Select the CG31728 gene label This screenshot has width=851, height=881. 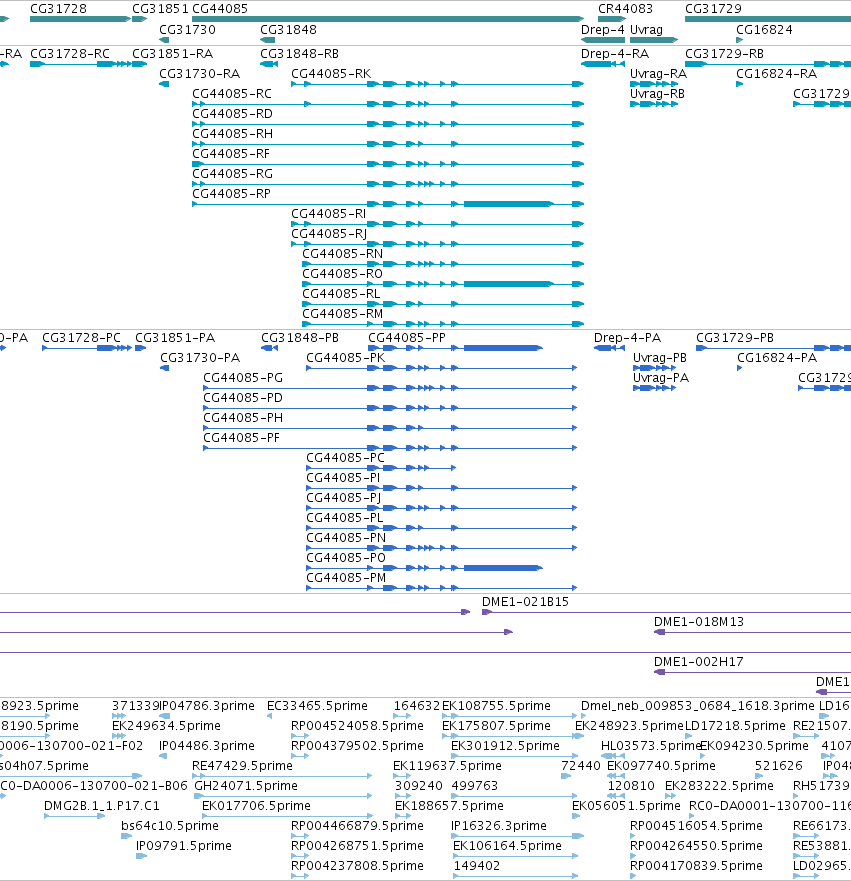click(x=58, y=8)
